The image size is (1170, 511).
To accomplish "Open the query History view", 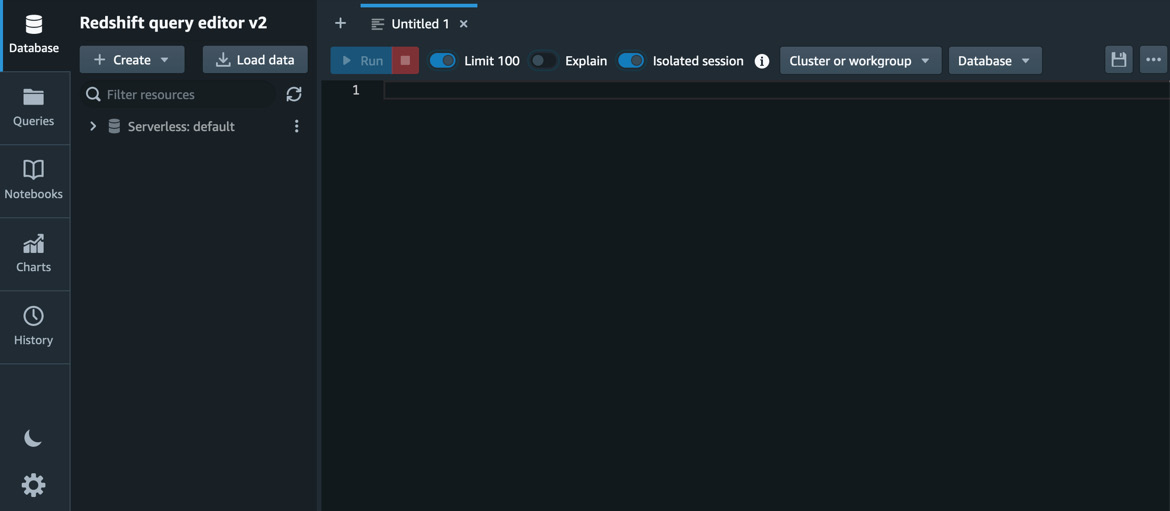I will [x=34, y=327].
